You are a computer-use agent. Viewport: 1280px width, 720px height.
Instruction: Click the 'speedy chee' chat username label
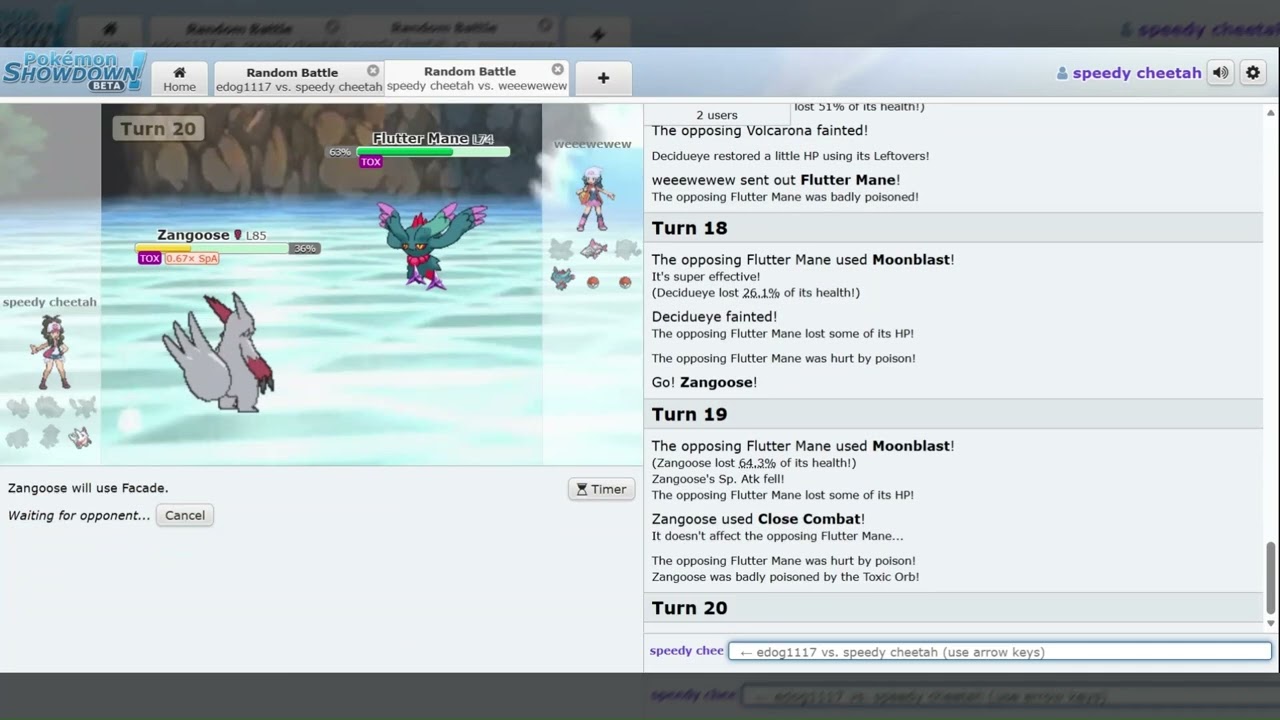pos(686,650)
